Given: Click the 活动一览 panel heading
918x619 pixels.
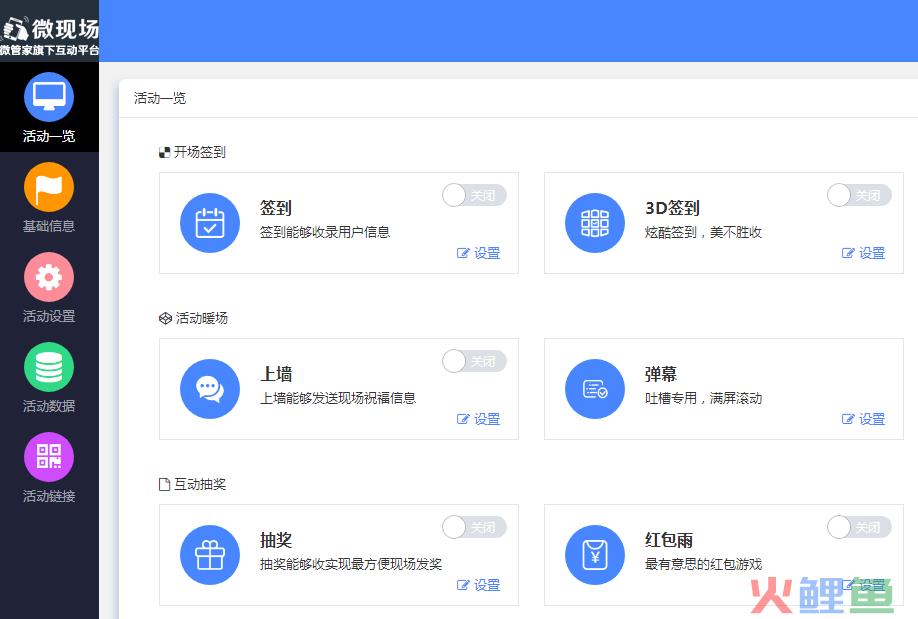Looking at the screenshot, I should pos(160,98).
